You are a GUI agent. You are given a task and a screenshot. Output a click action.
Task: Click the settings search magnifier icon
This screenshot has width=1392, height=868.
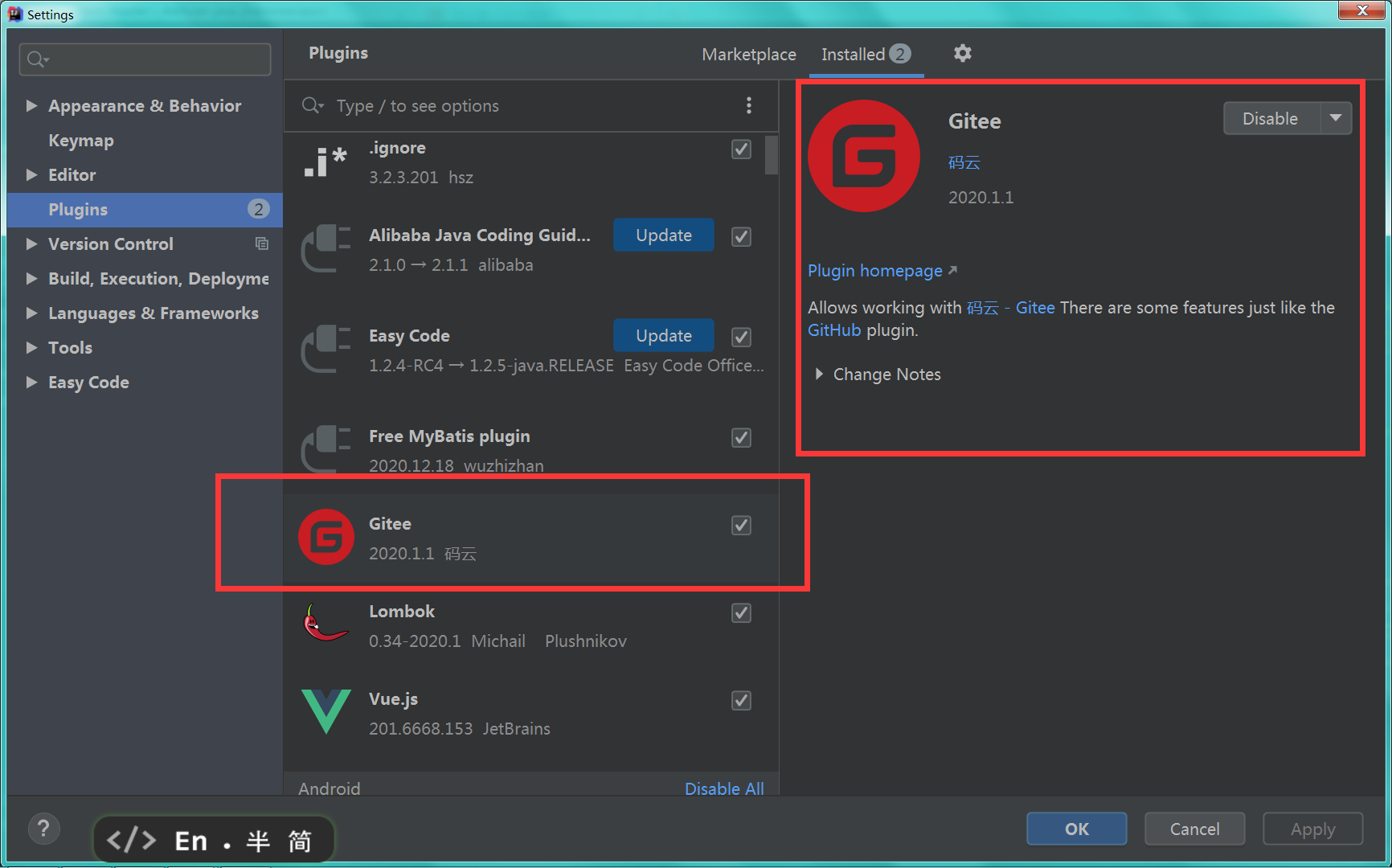click(x=38, y=59)
